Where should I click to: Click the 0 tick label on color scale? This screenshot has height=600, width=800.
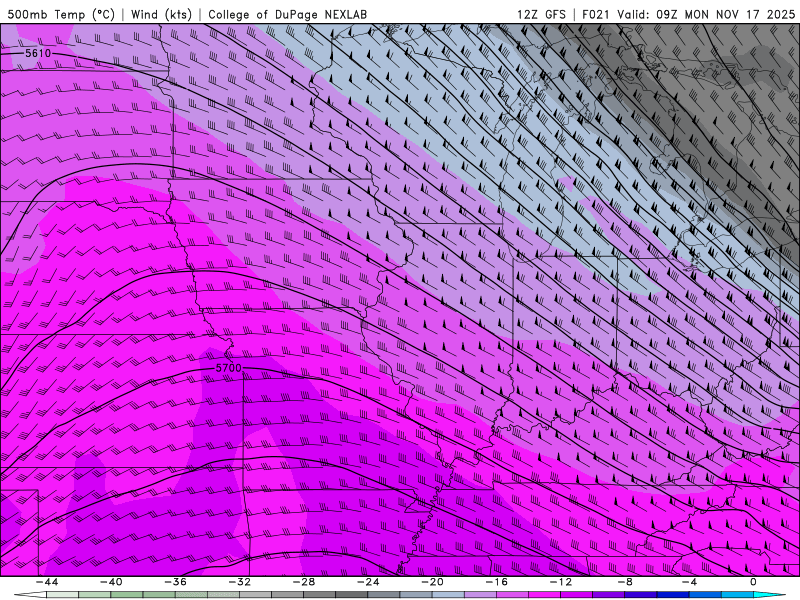point(753,582)
